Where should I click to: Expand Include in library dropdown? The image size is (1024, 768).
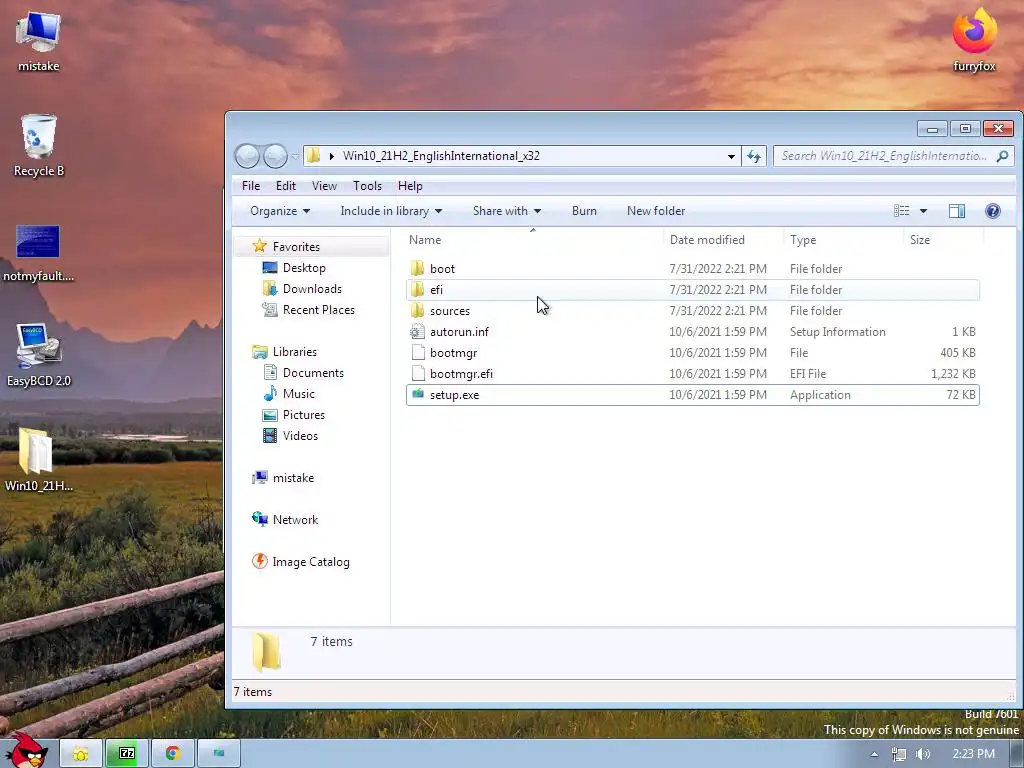(x=391, y=211)
